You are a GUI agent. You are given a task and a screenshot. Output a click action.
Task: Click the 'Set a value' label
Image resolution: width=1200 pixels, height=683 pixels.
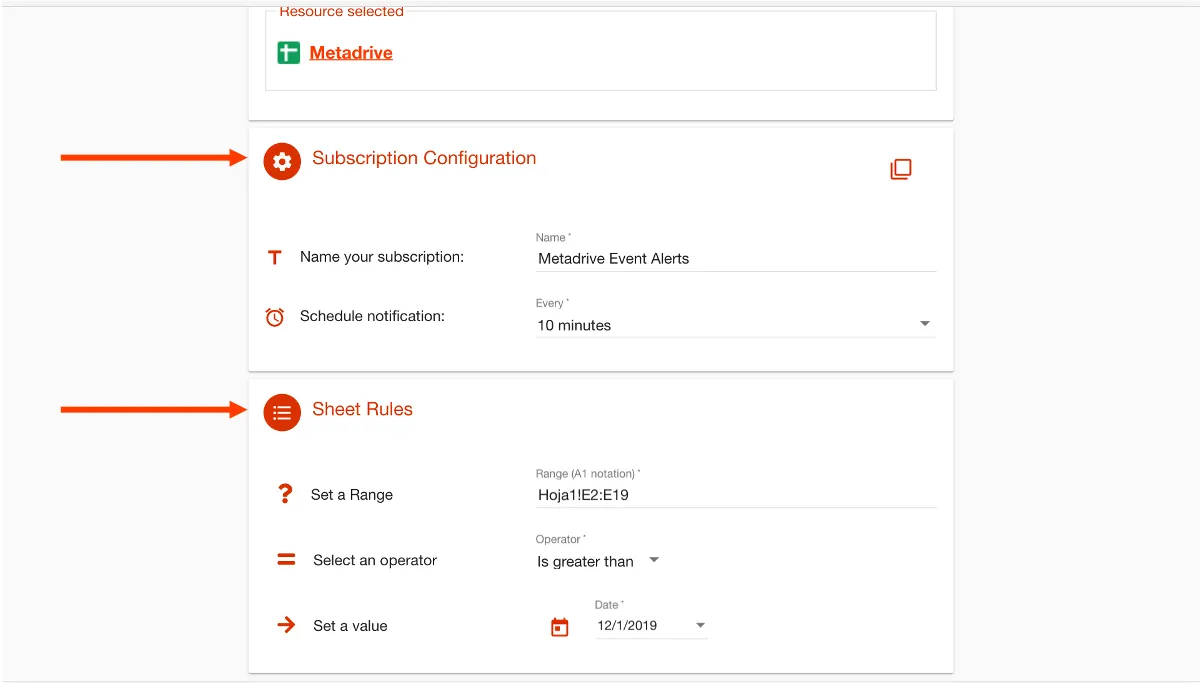tap(350, 626)
